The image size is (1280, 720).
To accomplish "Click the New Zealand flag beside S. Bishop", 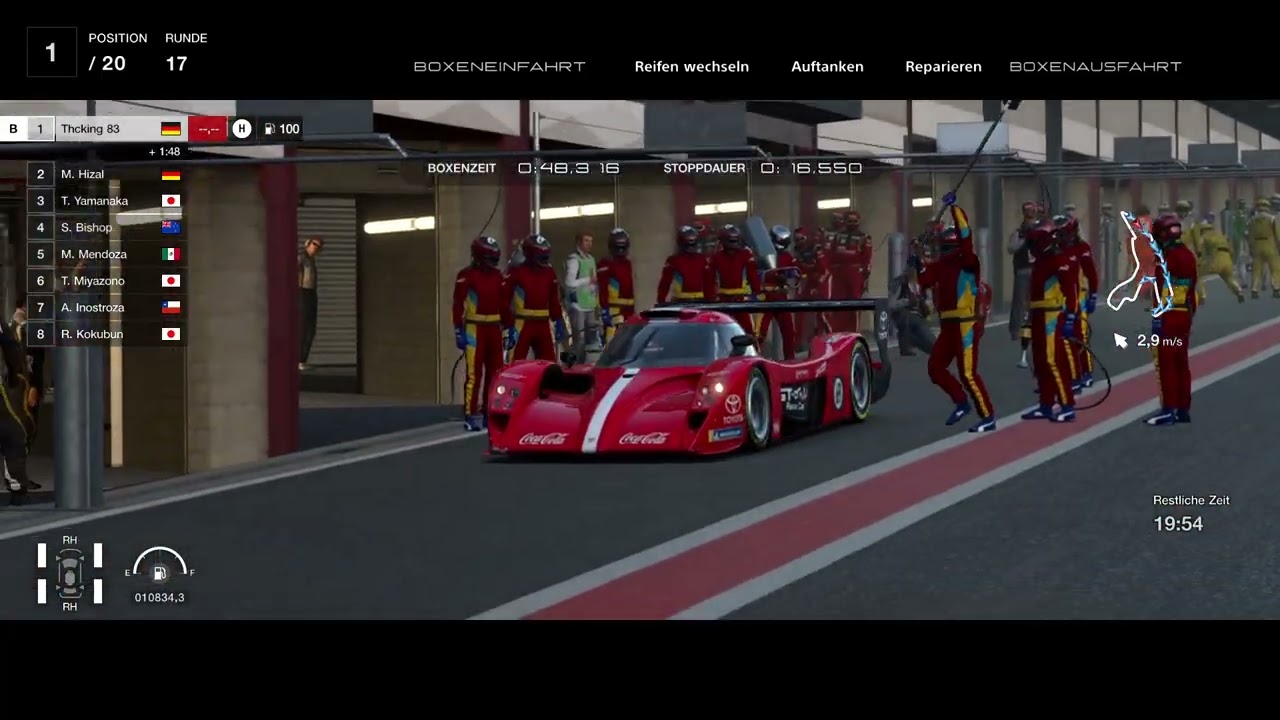I will 171,227.
